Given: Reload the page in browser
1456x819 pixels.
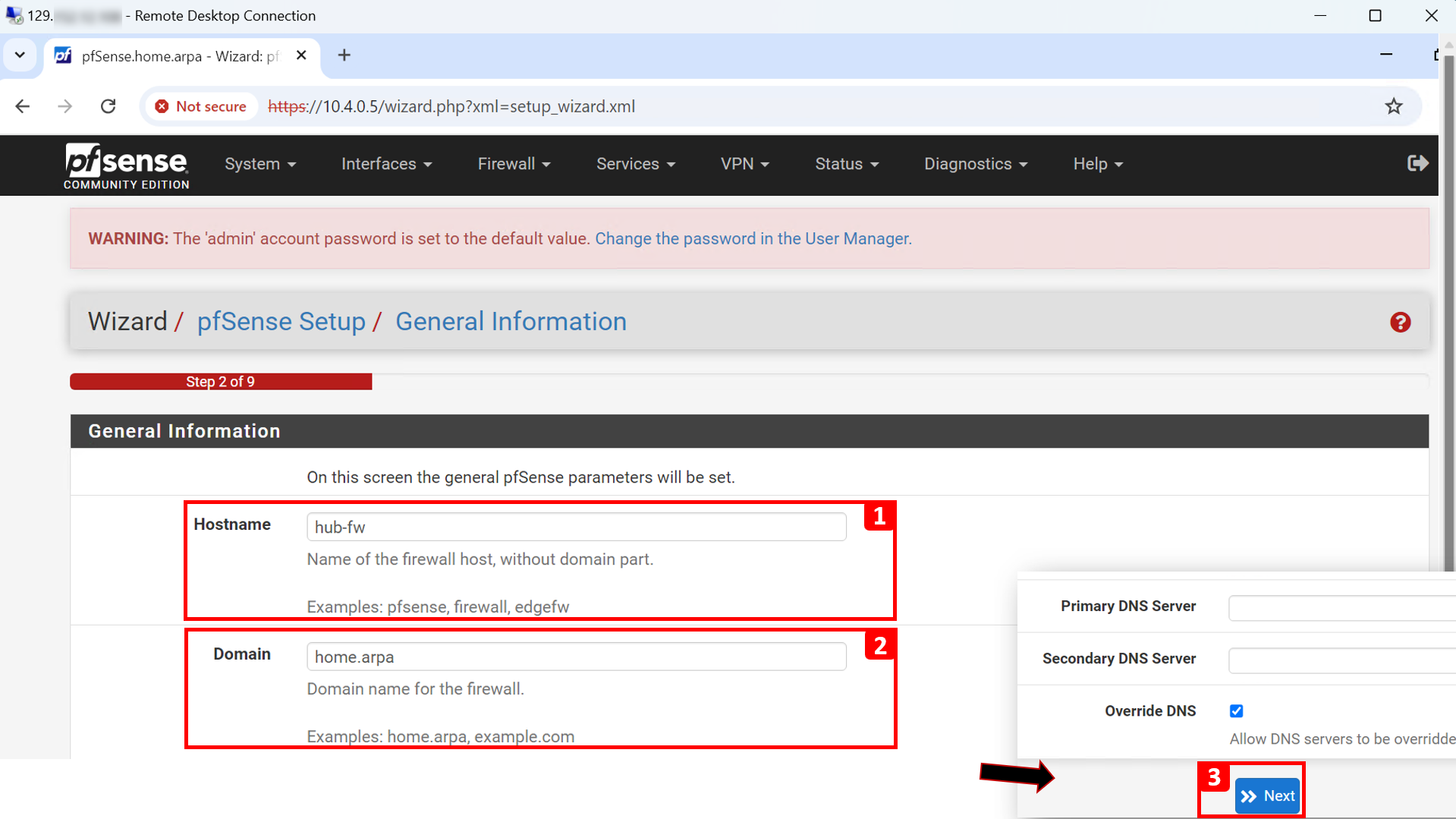Looking at the screenshot, I should [x=108, y=106].
